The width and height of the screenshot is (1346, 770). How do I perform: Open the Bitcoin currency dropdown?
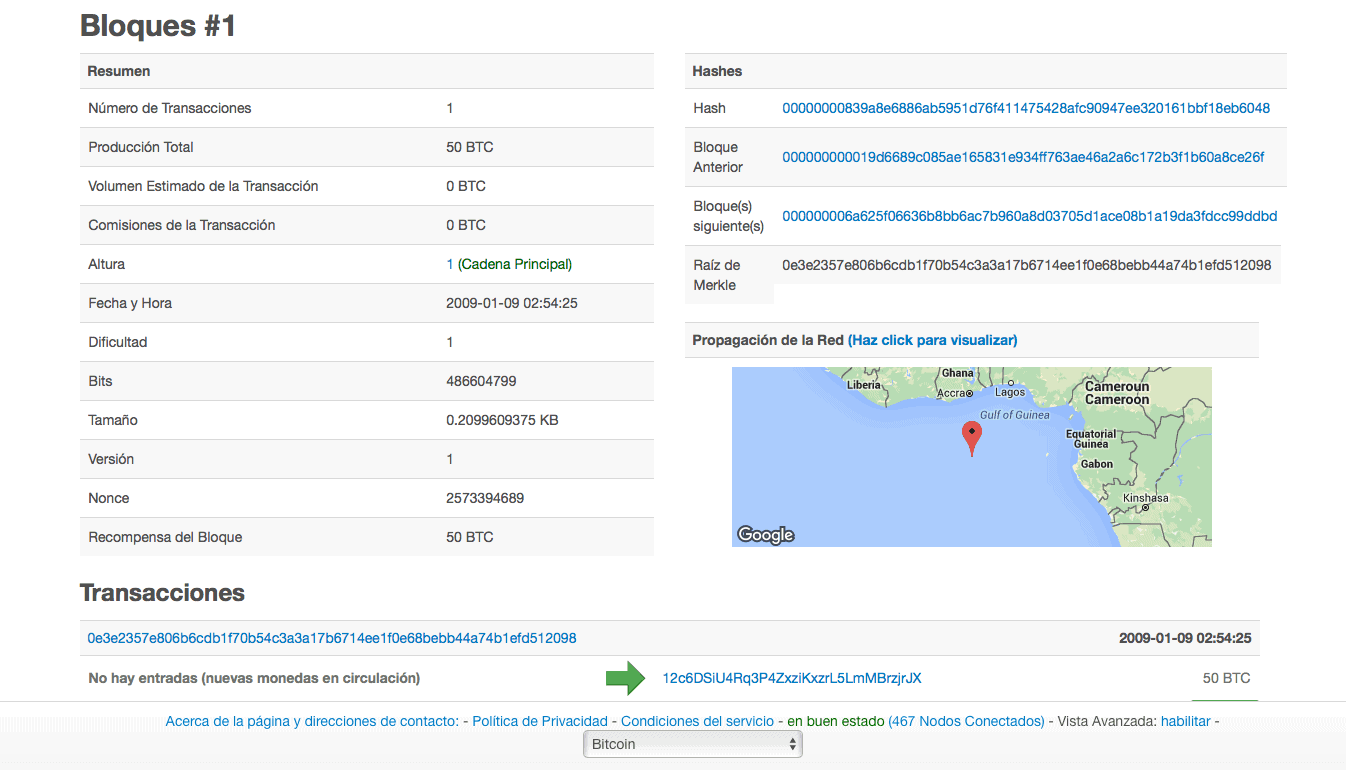click(693, 744)
